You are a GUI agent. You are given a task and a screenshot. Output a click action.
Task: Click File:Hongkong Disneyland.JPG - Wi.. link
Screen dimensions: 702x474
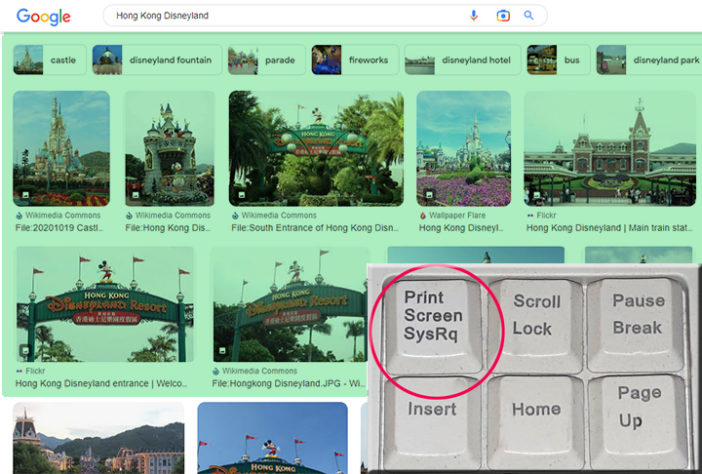click(x=288, y=384)
